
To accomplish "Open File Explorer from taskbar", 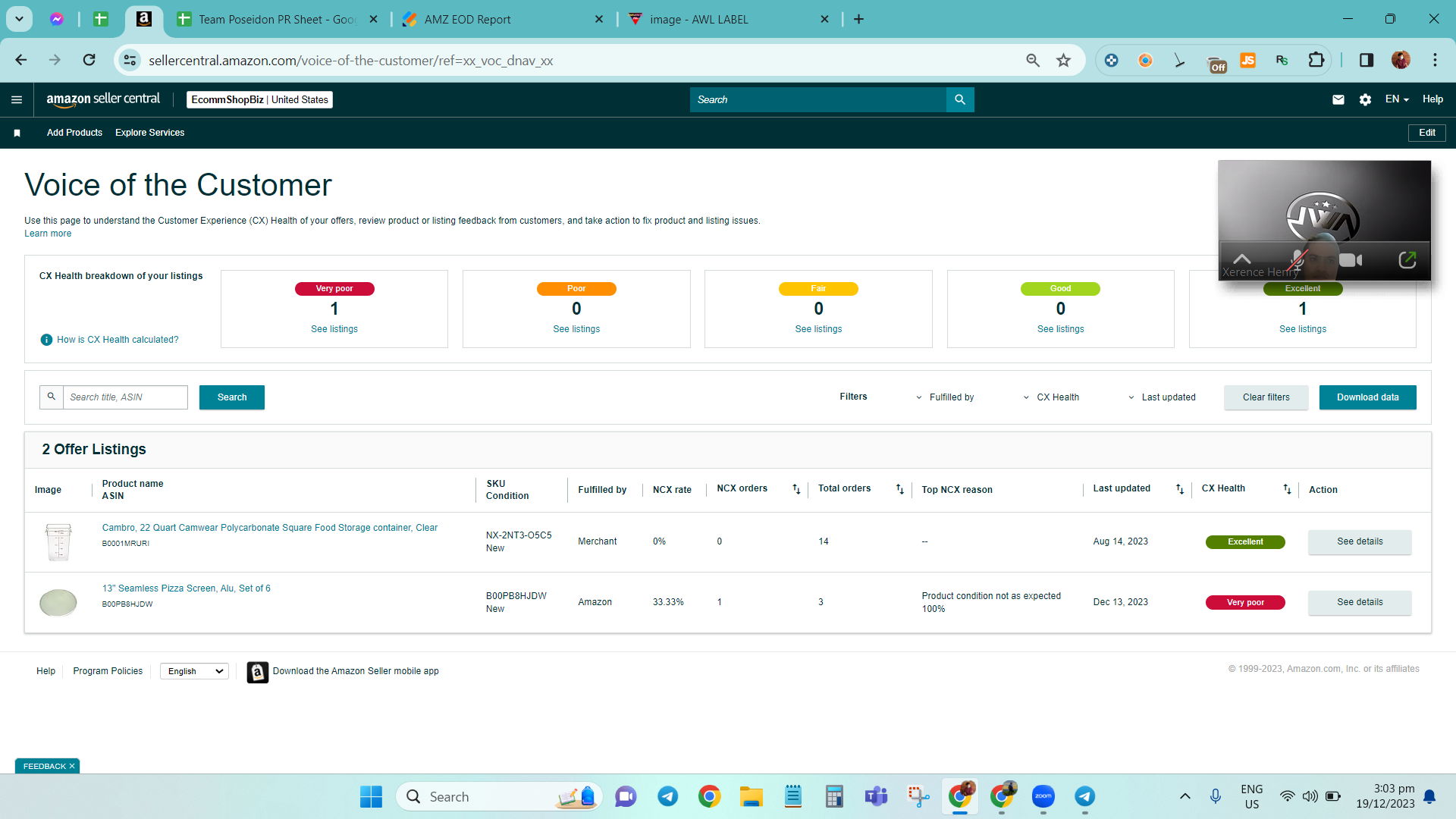I will tap(752, 796).
